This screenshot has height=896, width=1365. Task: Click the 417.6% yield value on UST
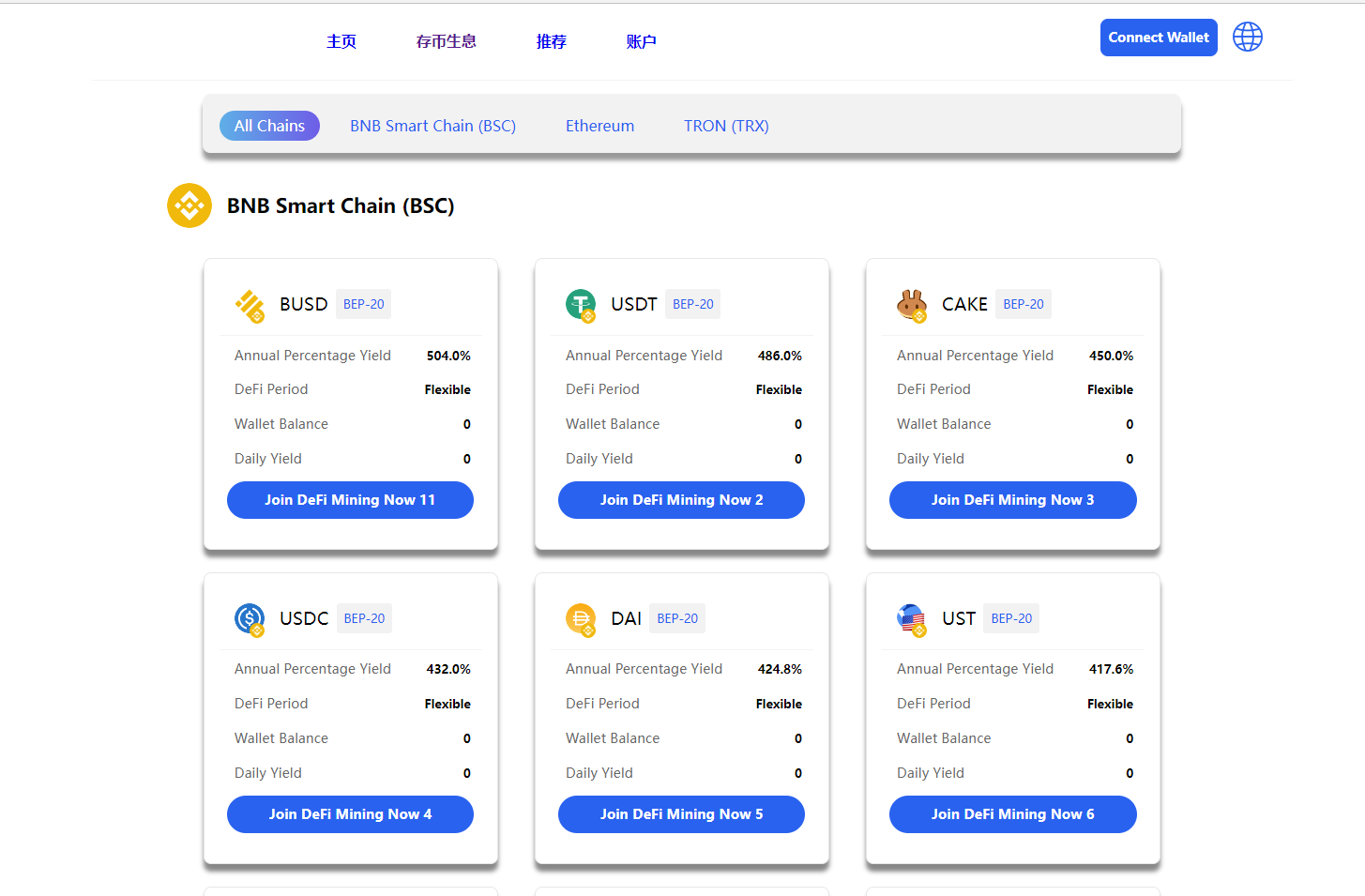(x=1111, y=669)
